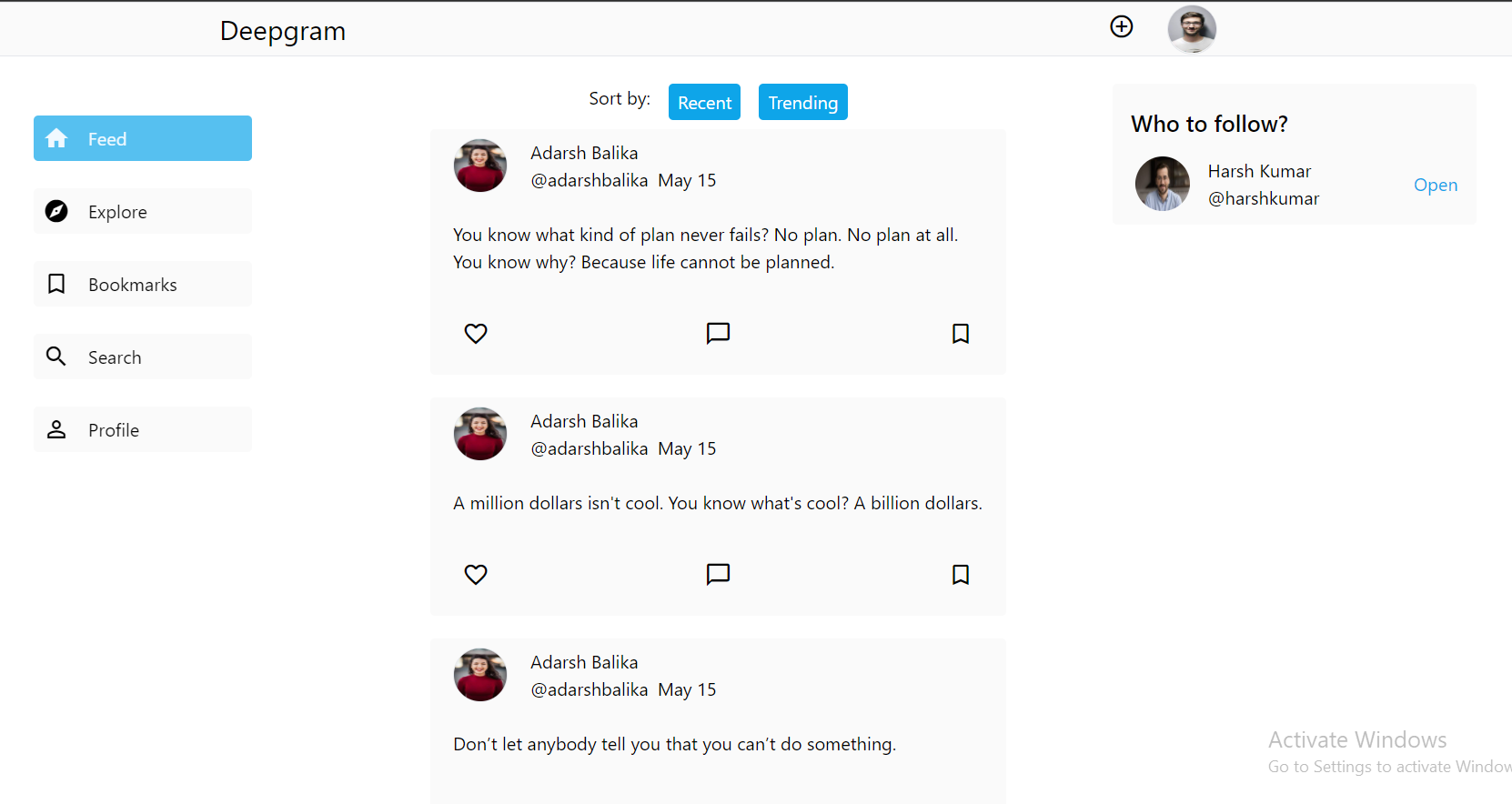Bookmark the 'billion dollars' post
Image resolution: width=1512 pixels, height=804 pixels.
click(x=960, y=574)
